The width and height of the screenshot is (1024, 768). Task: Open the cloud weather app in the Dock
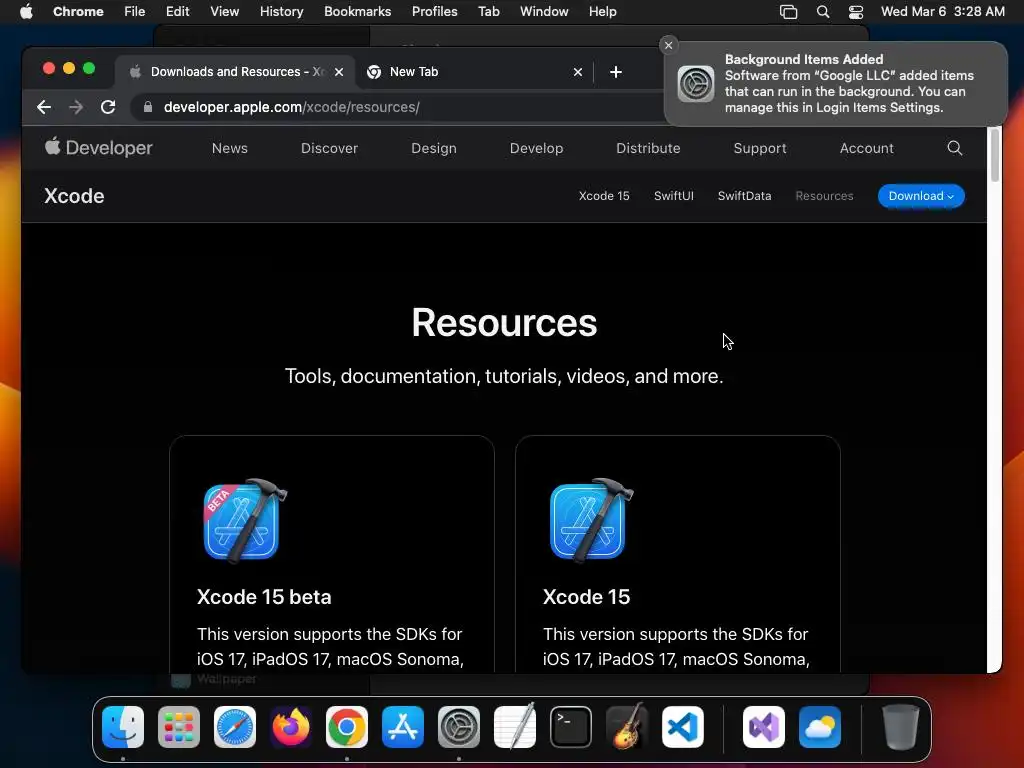(820, 727)
